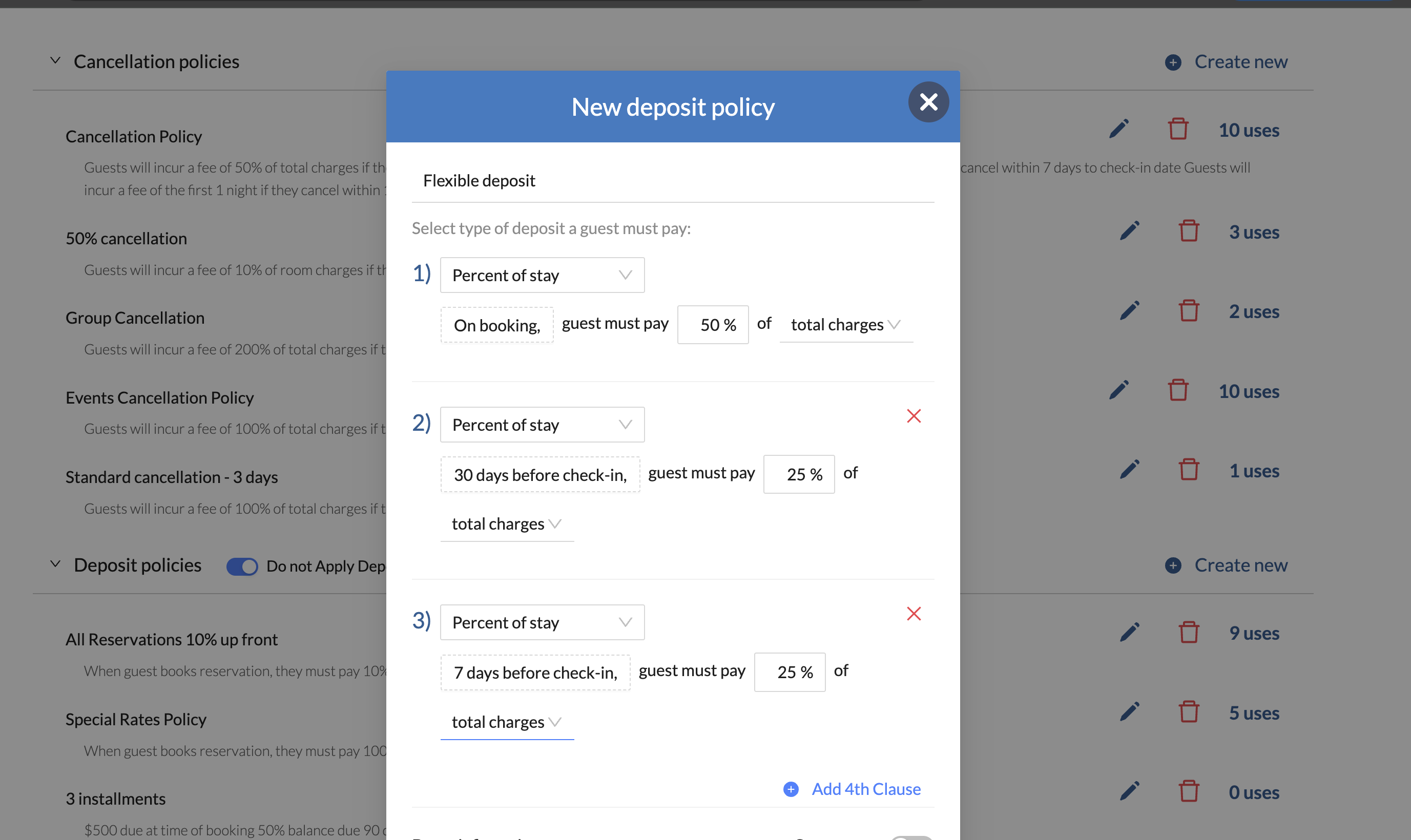
Task: Open clause 2 Percent of stay dropdown
Action: pos(542,425)
